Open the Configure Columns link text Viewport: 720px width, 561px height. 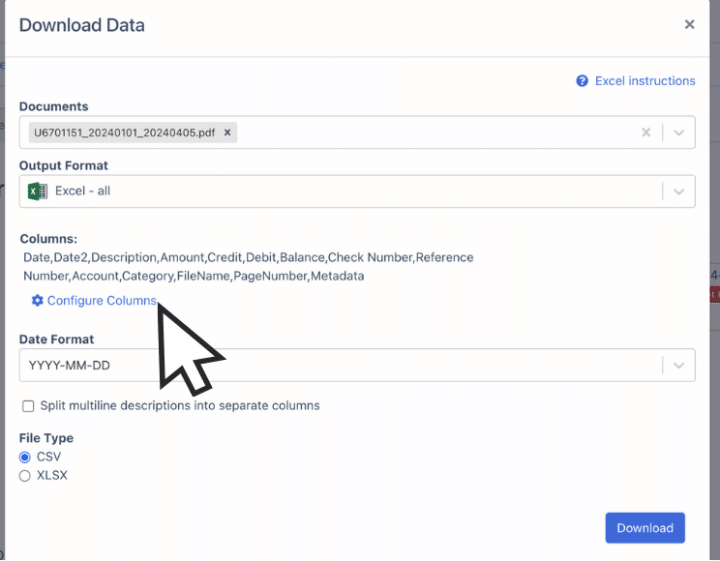101,301
